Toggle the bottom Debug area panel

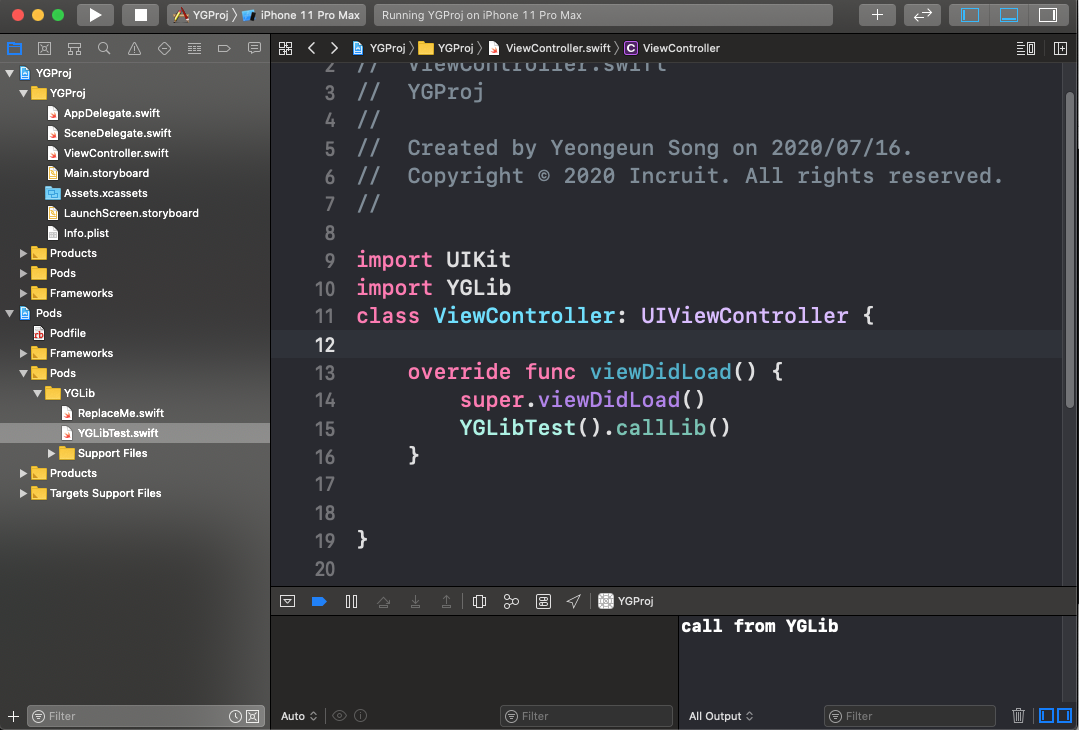pos(1009,14)
